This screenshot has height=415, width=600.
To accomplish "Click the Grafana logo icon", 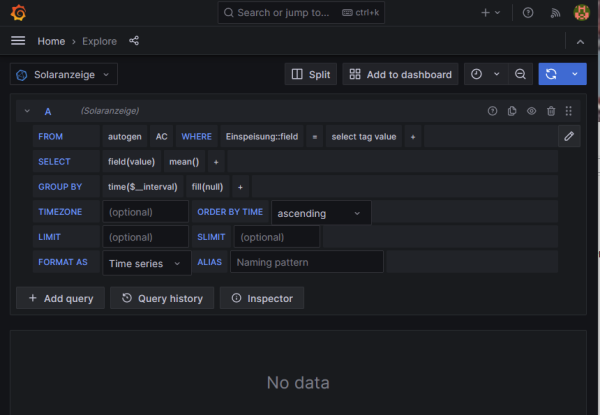I will [x=16, y=13].
